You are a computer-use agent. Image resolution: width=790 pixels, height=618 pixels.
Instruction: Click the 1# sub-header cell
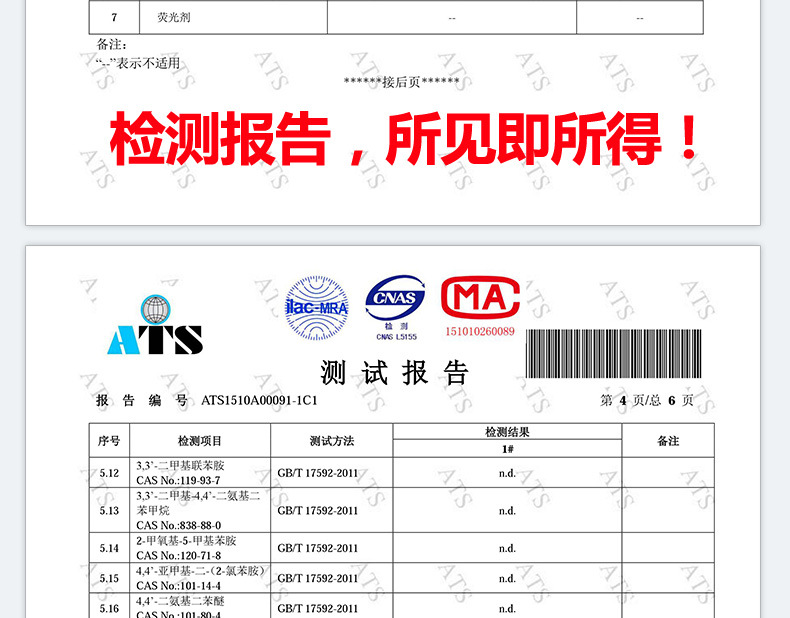(x=507, y=449)
